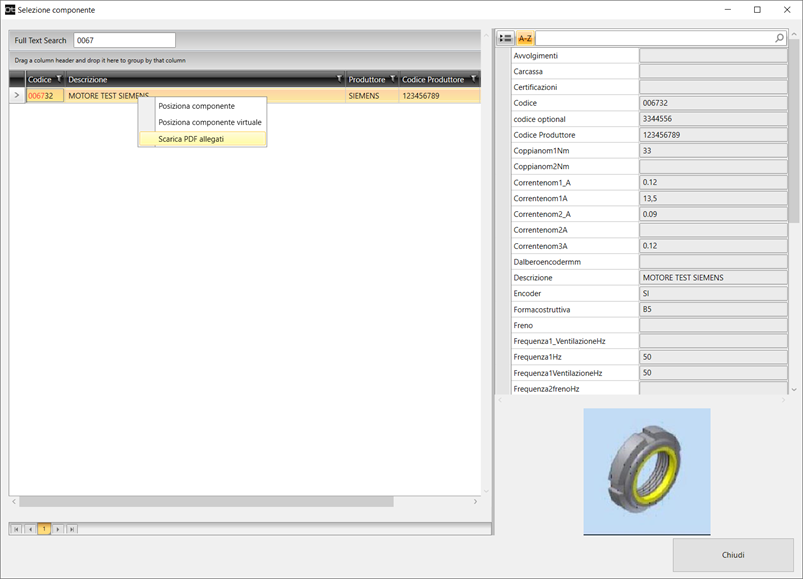The image size is (803, 579).
Task: Click the Formacostruttiva value B5
Action: point(713,309)
